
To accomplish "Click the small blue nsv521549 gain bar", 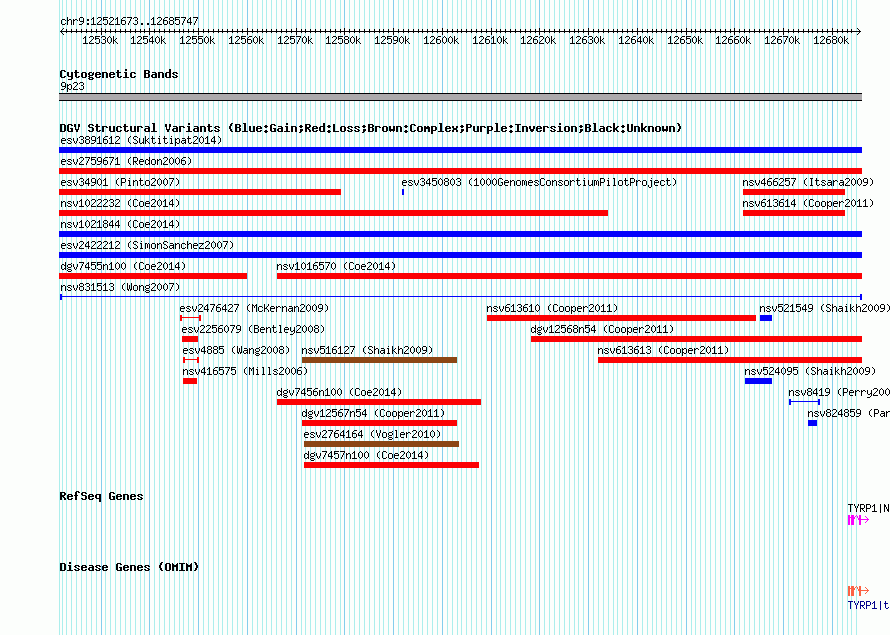I will (766, 318).
